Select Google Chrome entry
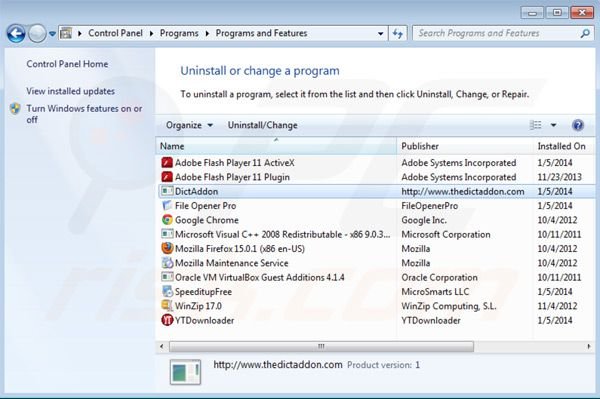Image resolution: width=600 pixels, height=399 pixels. [207, 220]
